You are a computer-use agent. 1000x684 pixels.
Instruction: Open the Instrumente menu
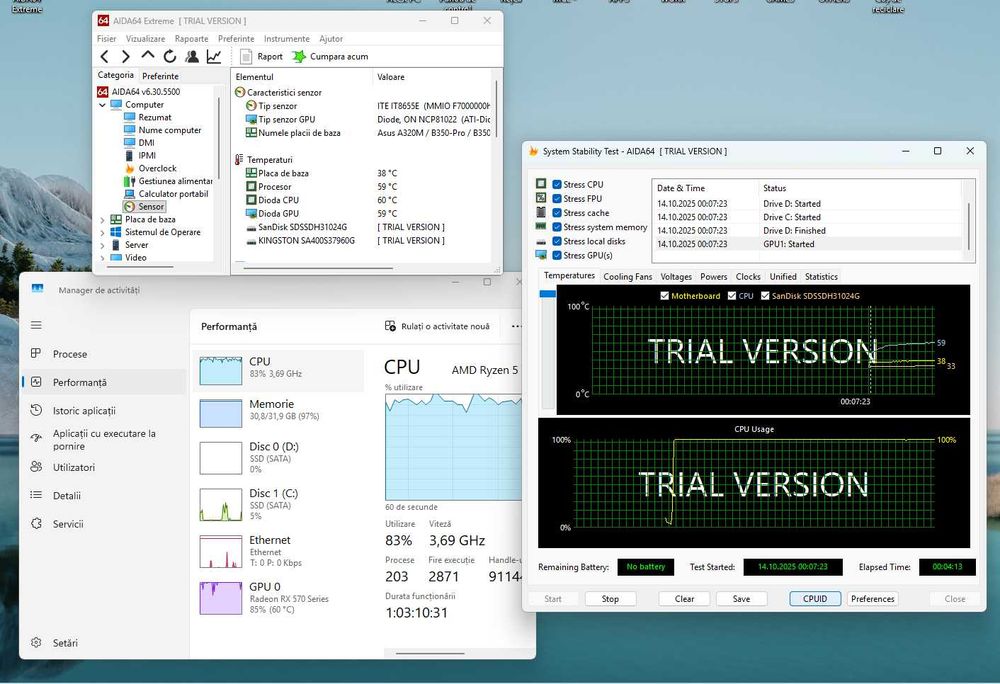pyautogui.click(x=286, y=39)
